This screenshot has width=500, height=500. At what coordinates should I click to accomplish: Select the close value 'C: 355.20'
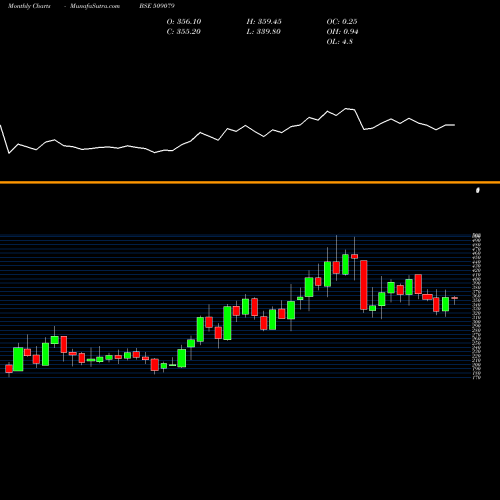[x=183, y=32]
